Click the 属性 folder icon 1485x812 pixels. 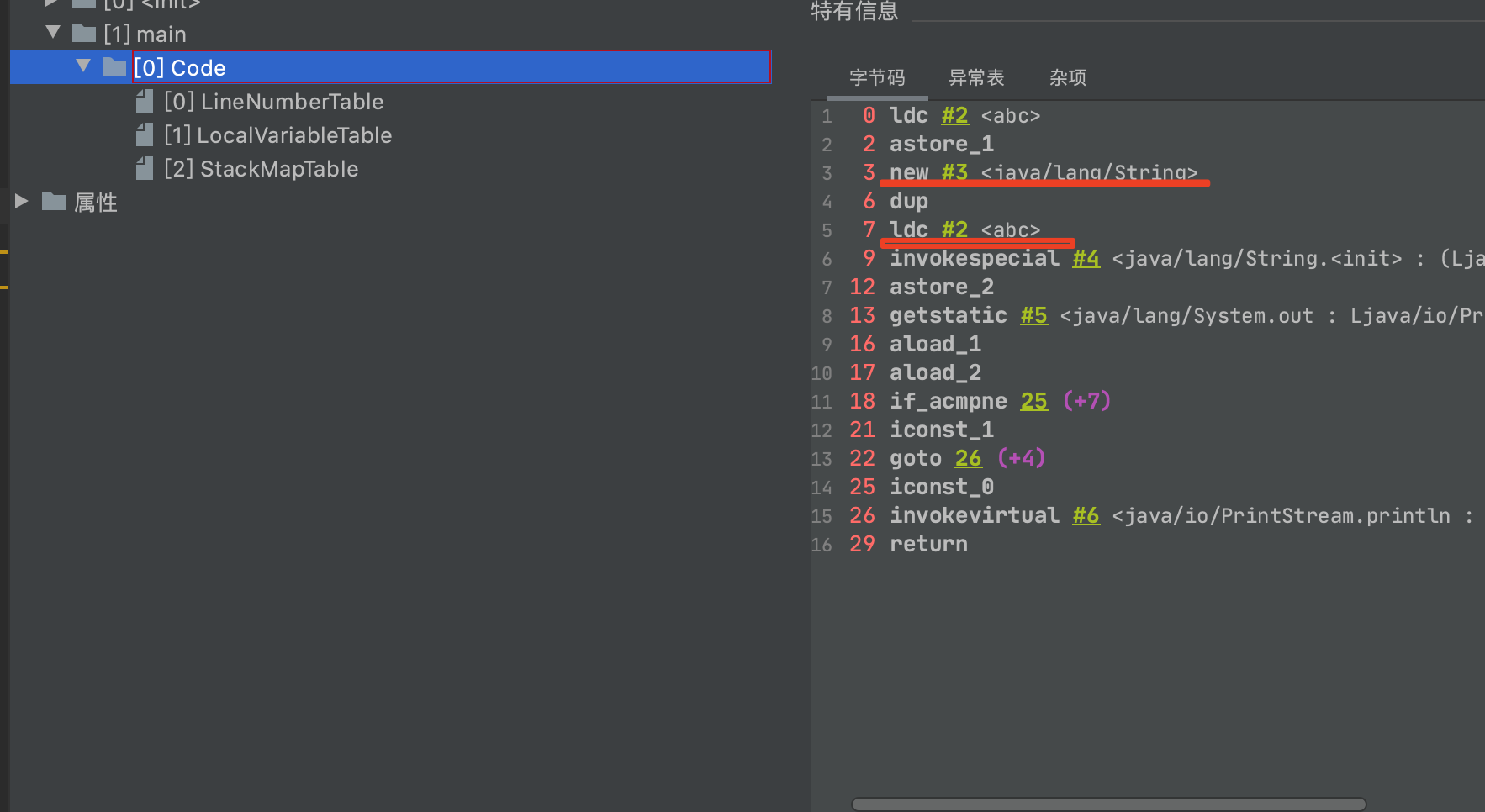coord(54,202)
